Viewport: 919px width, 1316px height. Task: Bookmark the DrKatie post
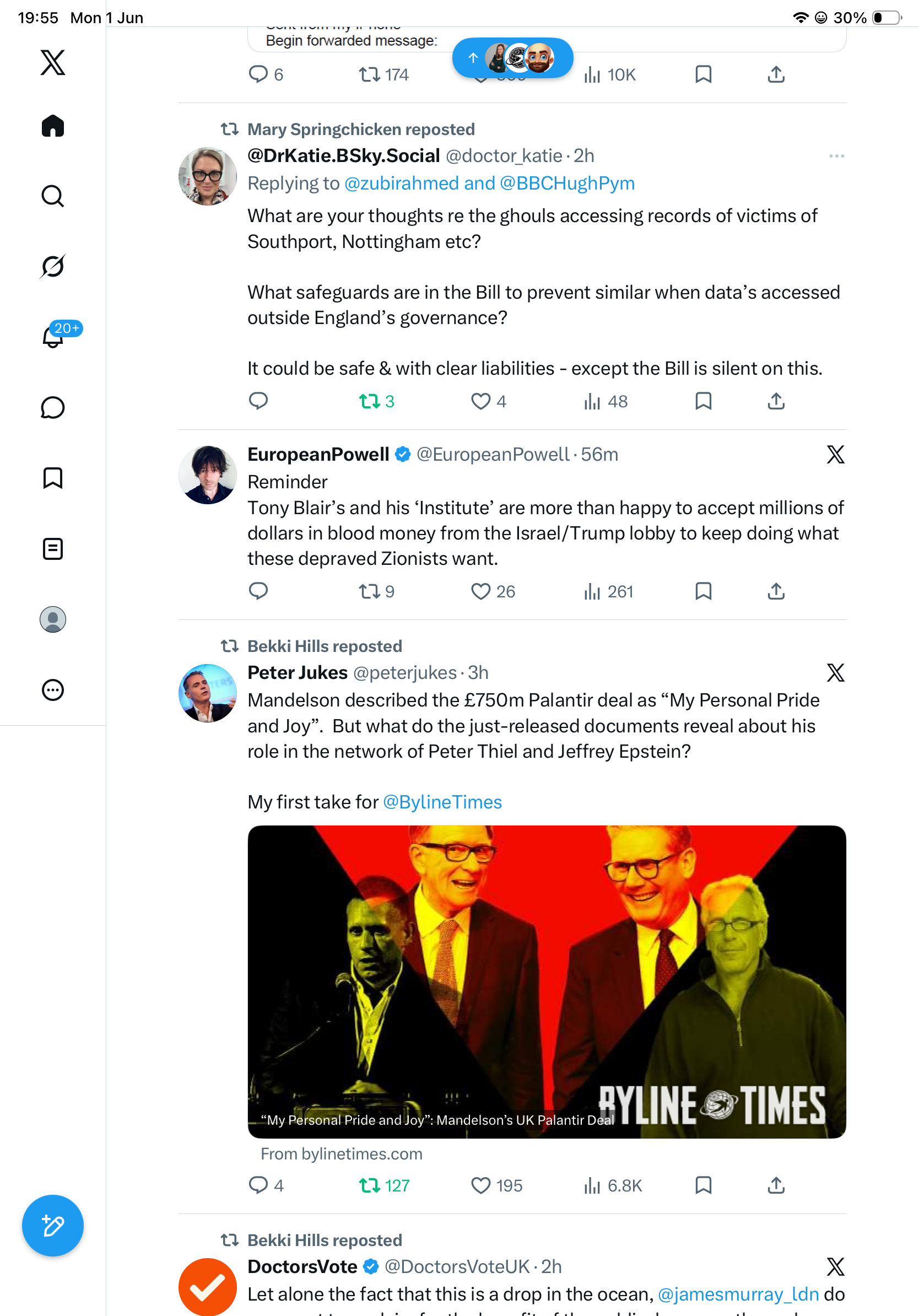point(703,401)
